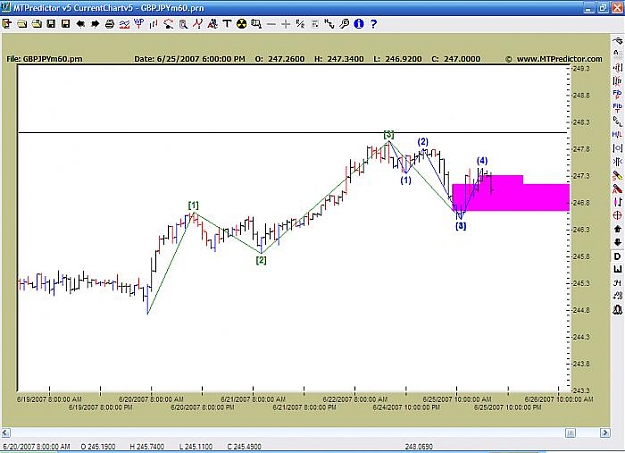Image resolution: width=625 pixels, height=453 pixels.
Task: Click the 'H 245.7400' status bar value
Action: pos(147,447)
